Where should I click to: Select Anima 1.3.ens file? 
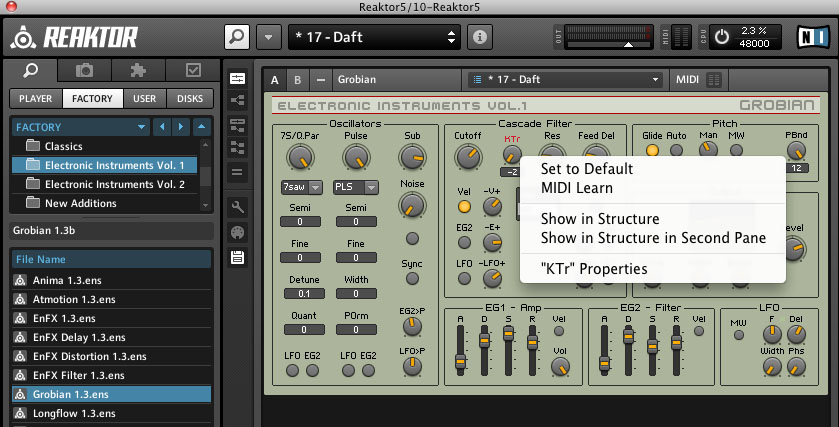click(111, 280)
